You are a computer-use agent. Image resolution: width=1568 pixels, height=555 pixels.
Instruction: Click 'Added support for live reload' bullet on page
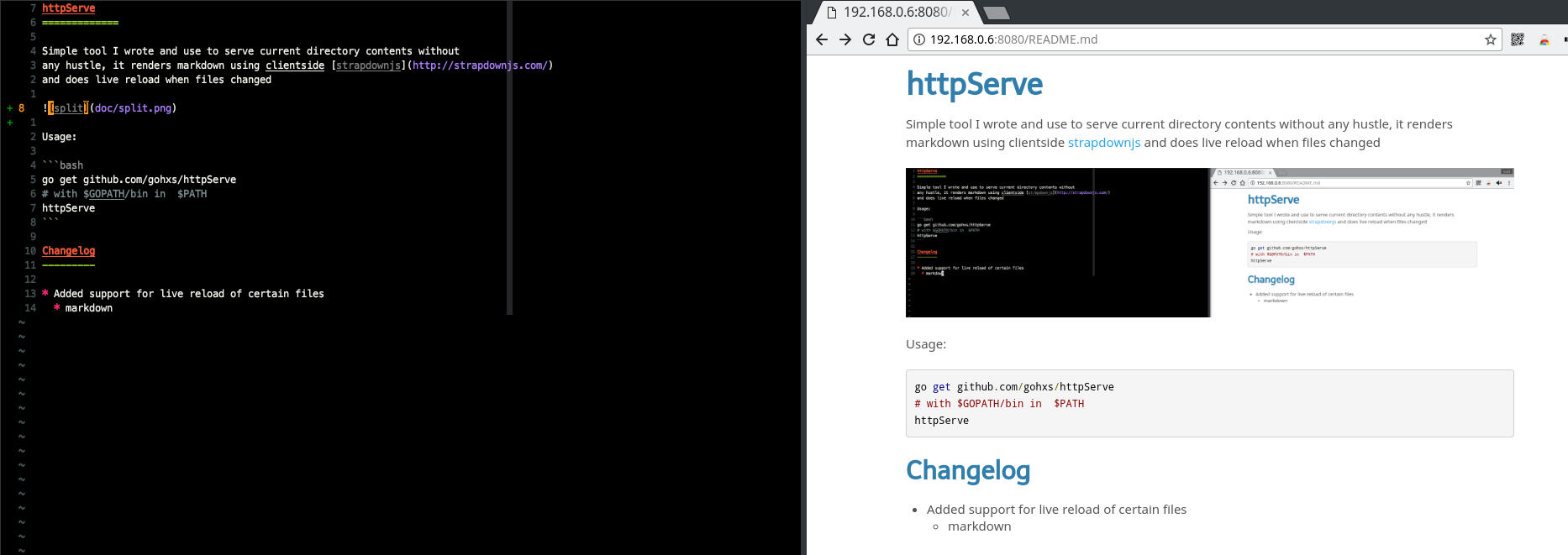pyautogui.click(x=1056, y=510)
